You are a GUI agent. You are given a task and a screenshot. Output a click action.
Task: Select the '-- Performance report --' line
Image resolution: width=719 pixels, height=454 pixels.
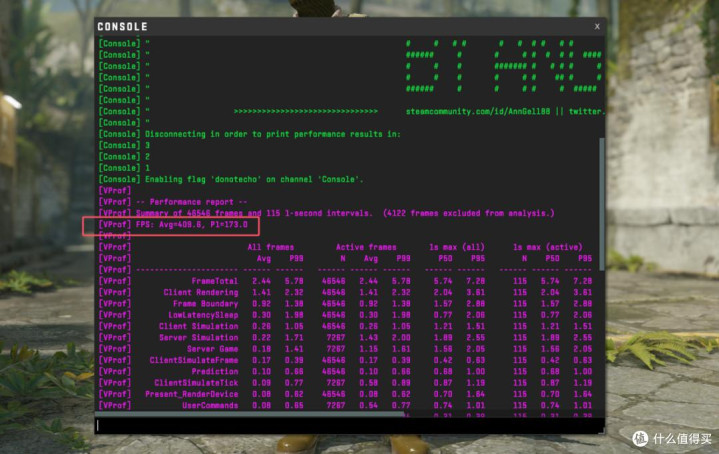[173, 202]
